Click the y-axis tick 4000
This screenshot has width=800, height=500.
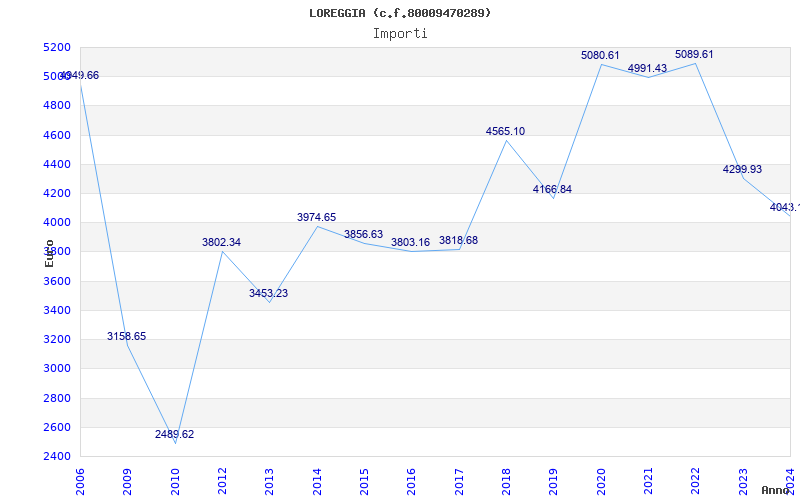click(x=57, y=222)
